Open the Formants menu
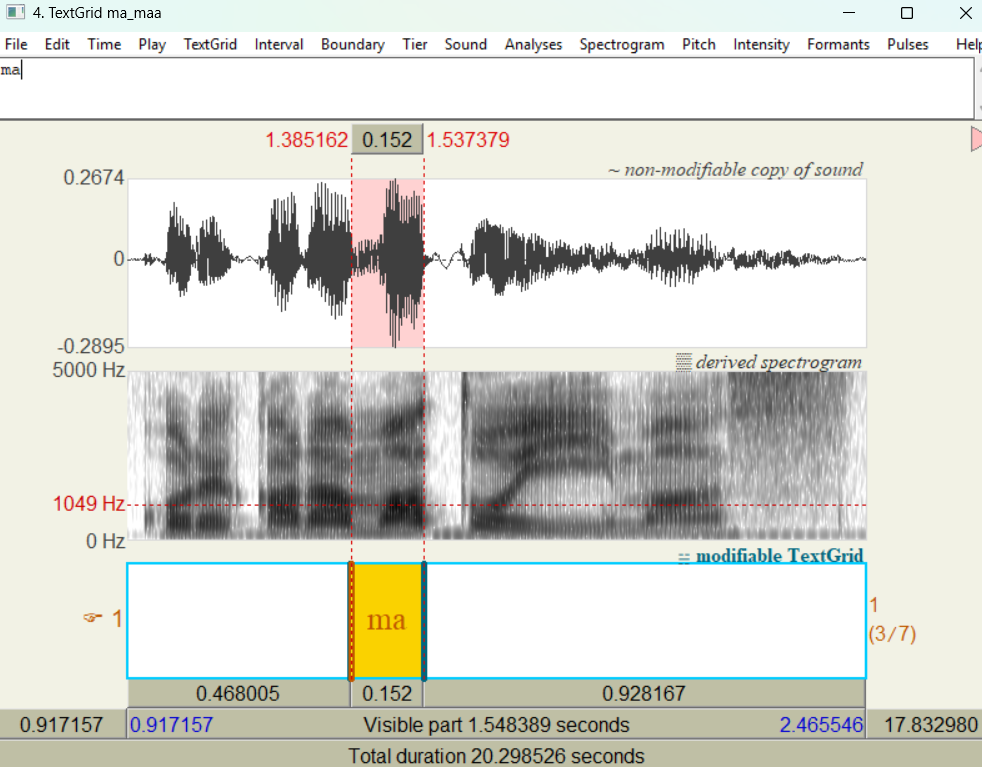 pos(838,44)
